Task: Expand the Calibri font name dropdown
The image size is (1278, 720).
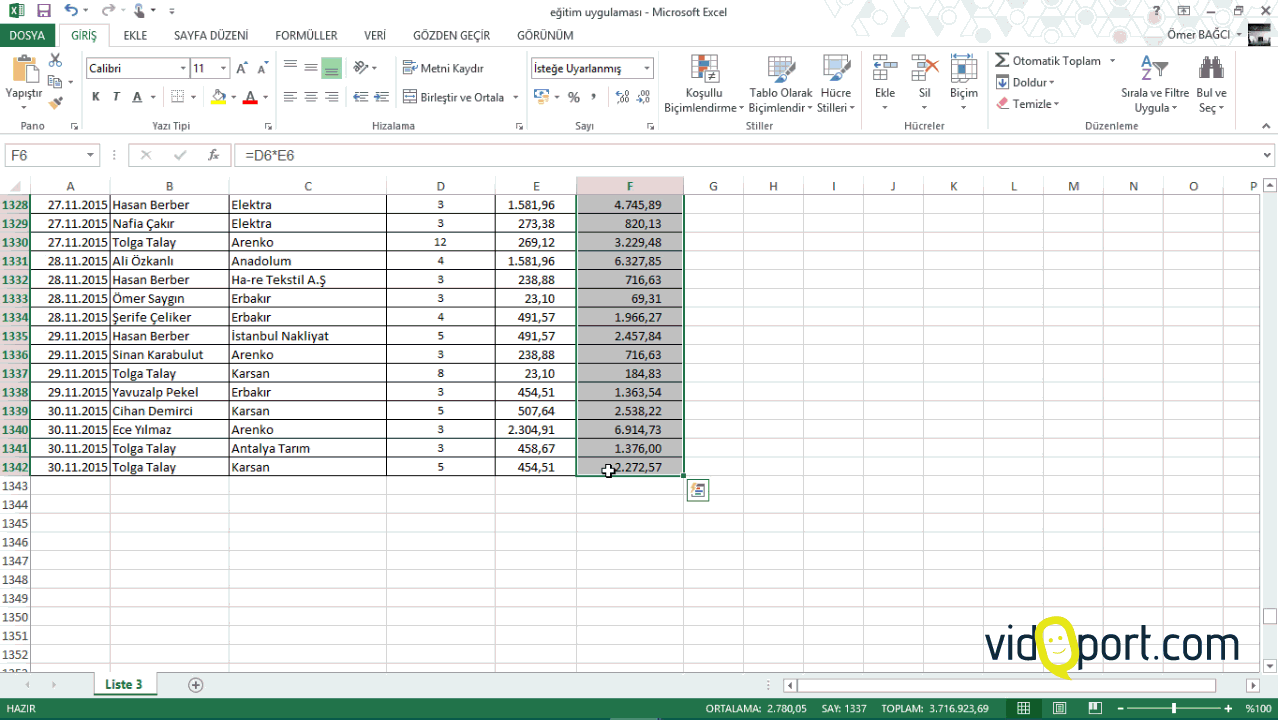Action: 183,68
